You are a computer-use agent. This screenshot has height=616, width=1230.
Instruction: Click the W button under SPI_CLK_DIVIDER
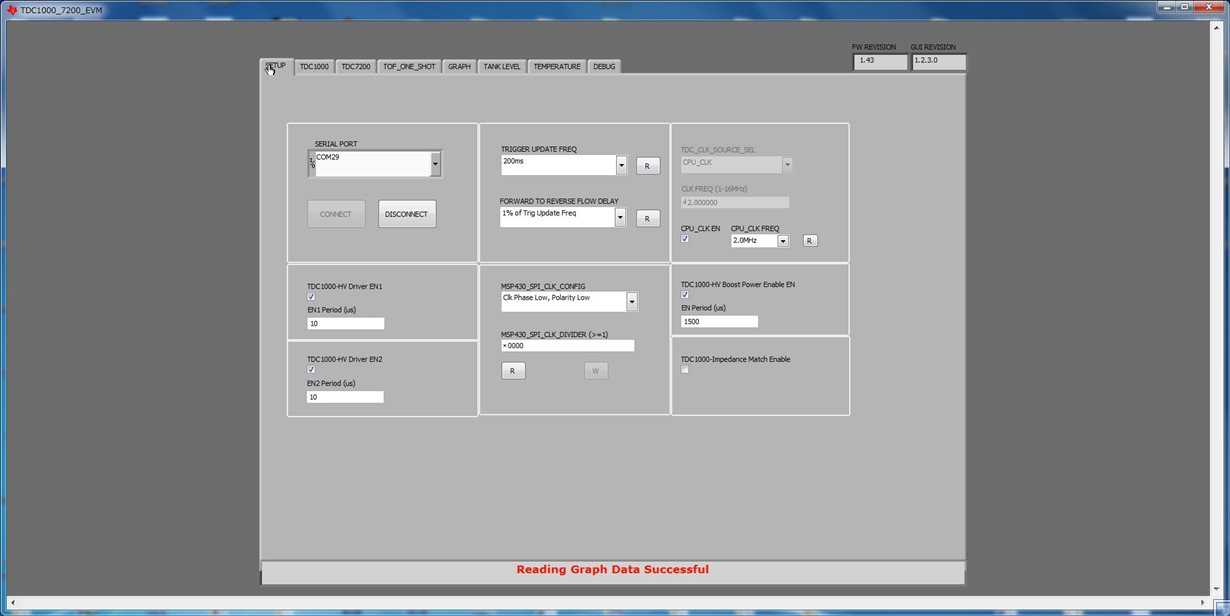596,371
